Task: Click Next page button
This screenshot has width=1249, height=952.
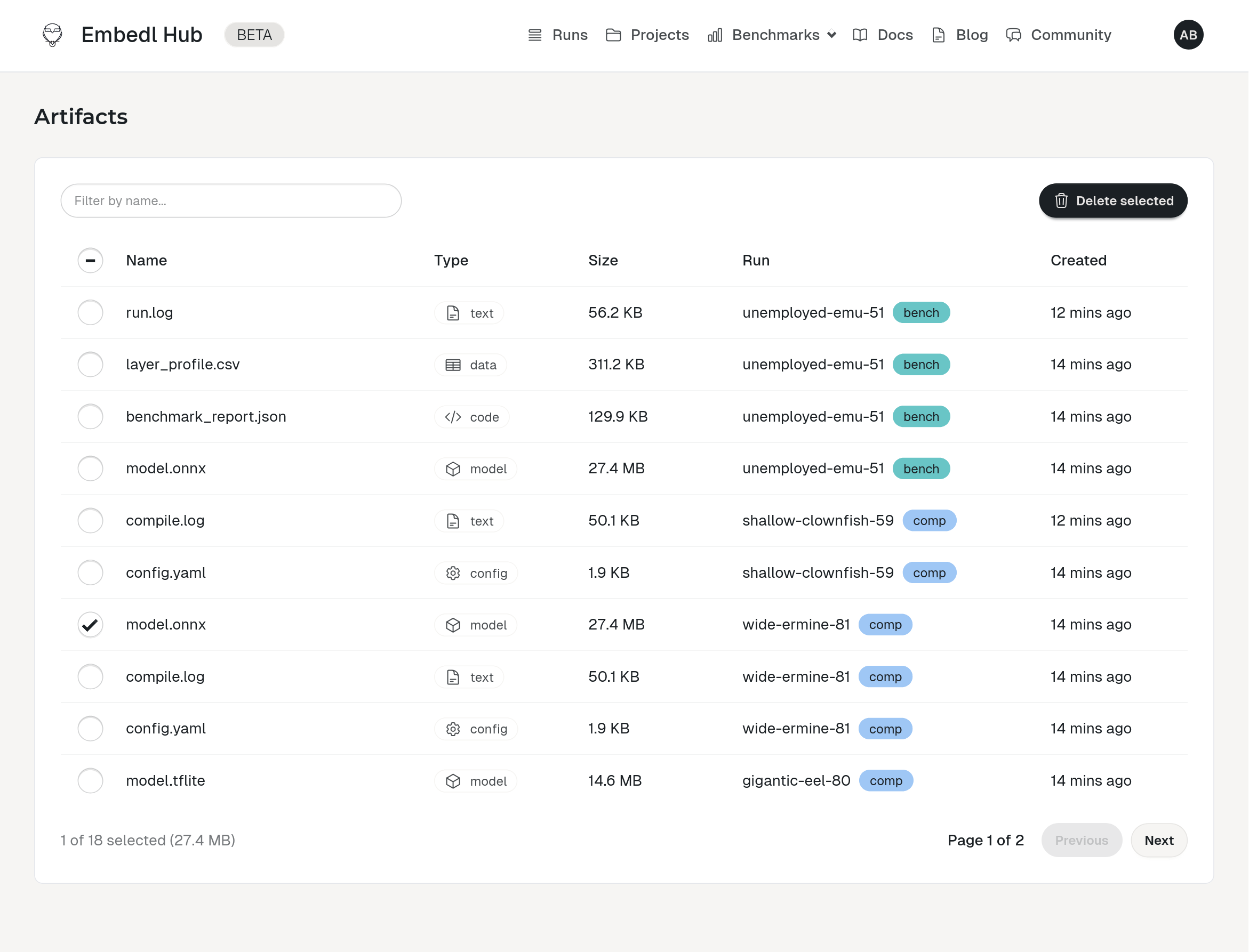Action: 1158,840
